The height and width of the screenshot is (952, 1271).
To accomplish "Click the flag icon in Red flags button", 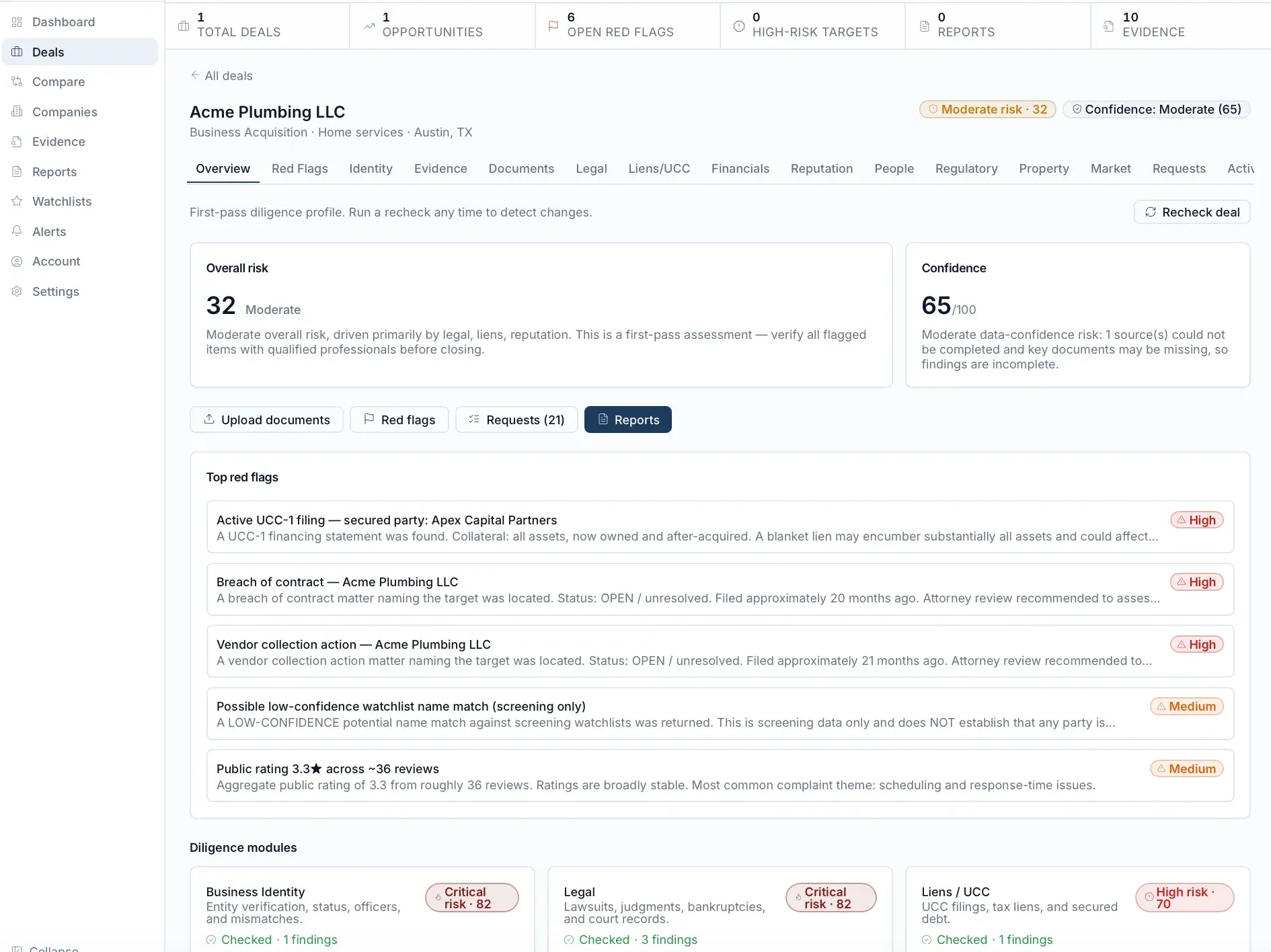I will pyautogui.click(x=369, y=419).
